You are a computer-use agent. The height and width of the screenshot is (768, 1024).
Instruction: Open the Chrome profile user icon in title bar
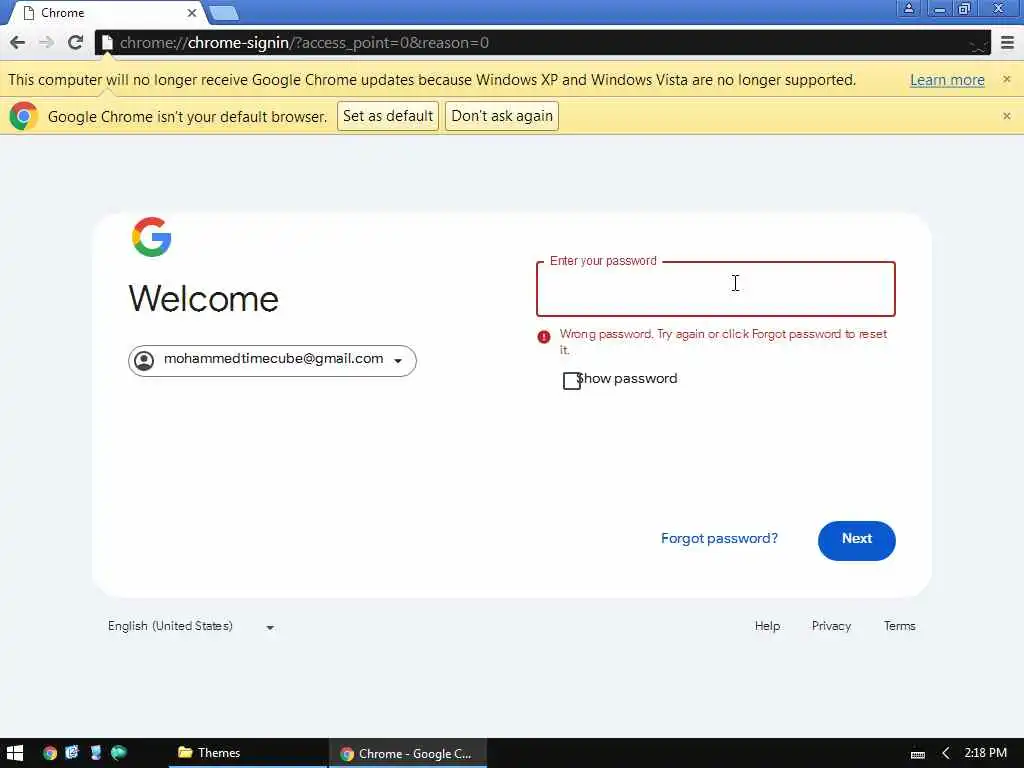(x=908, y=8)
